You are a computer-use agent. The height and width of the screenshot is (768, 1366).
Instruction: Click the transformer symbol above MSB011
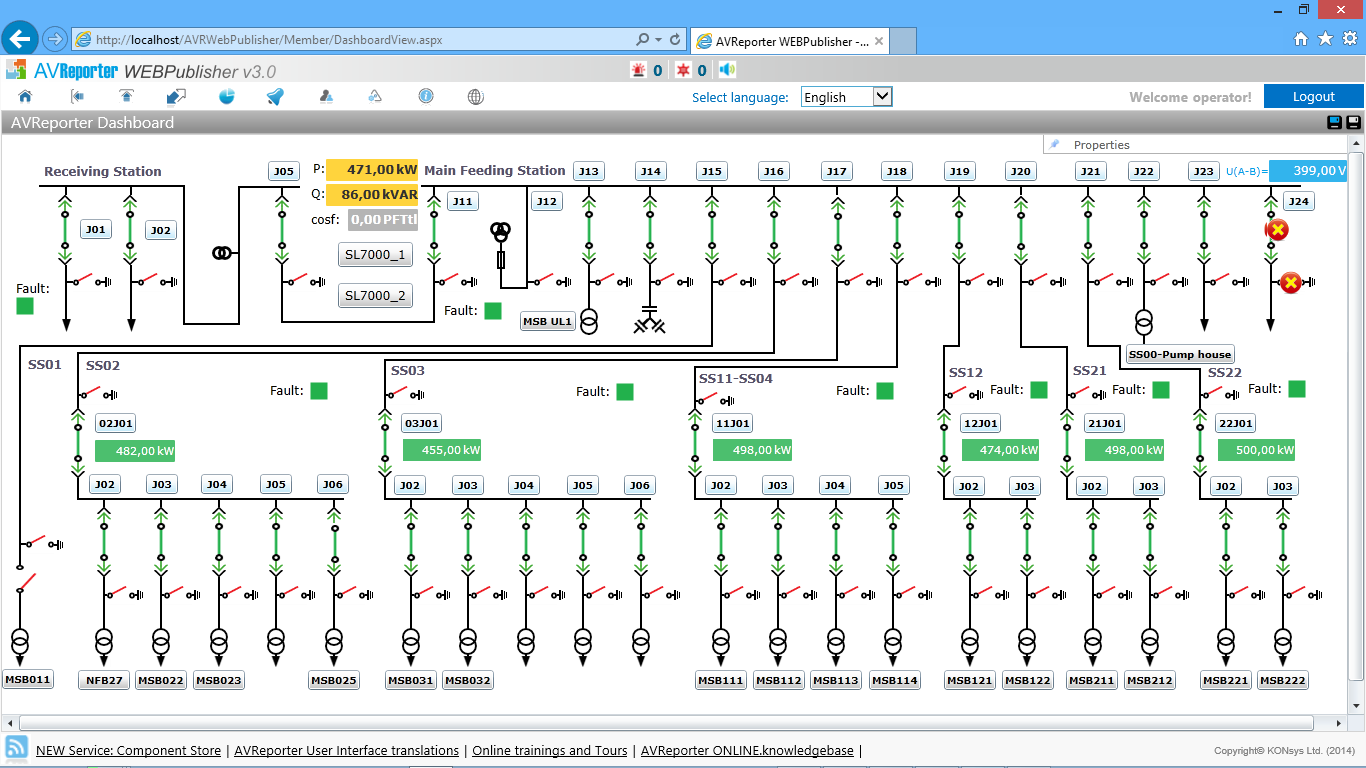click(x=19, y=640)
